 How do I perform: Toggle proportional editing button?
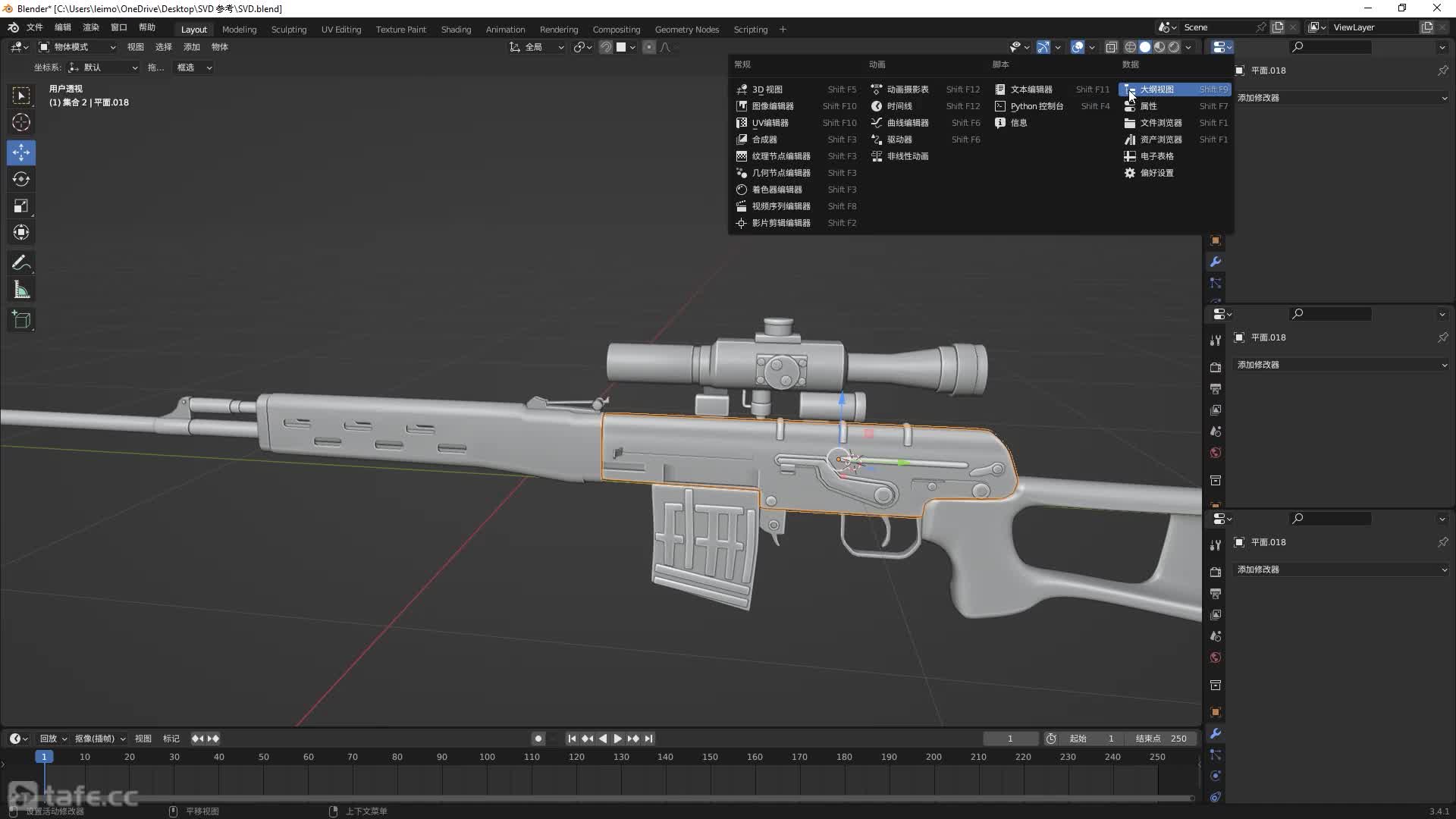[x=649, y=47]
